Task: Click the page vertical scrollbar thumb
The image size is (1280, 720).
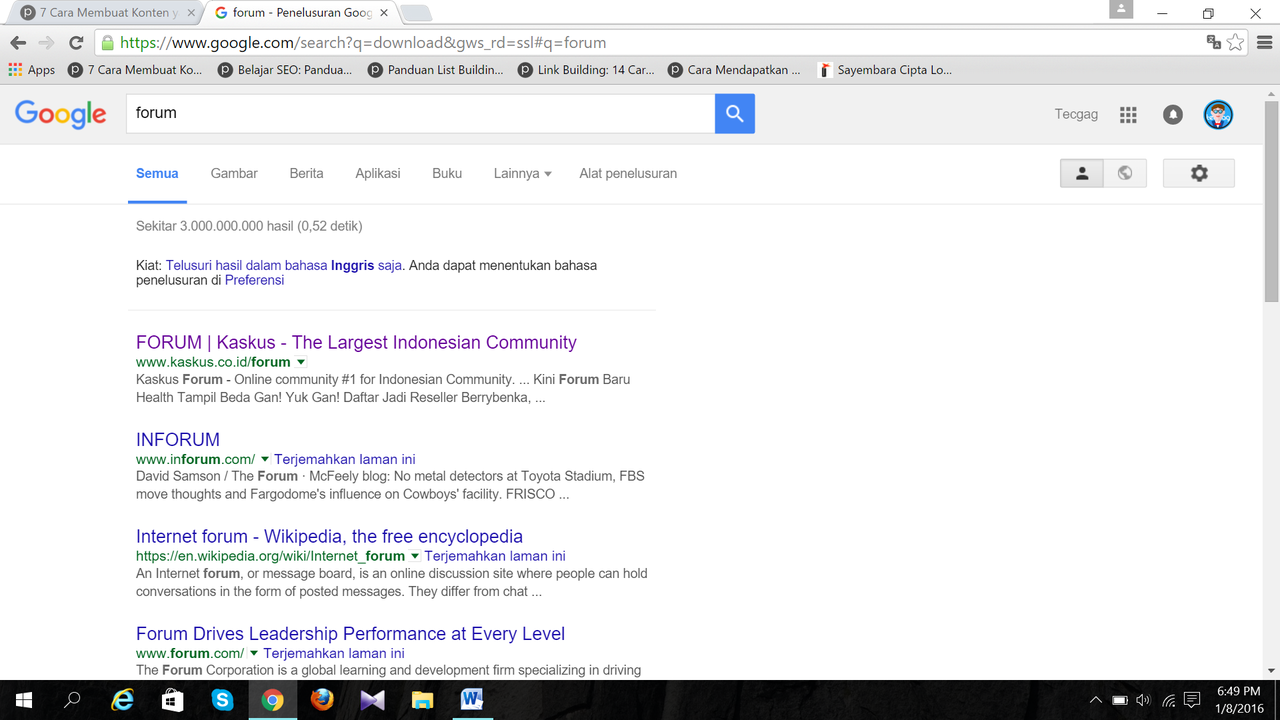Action: pos(1272,200)
